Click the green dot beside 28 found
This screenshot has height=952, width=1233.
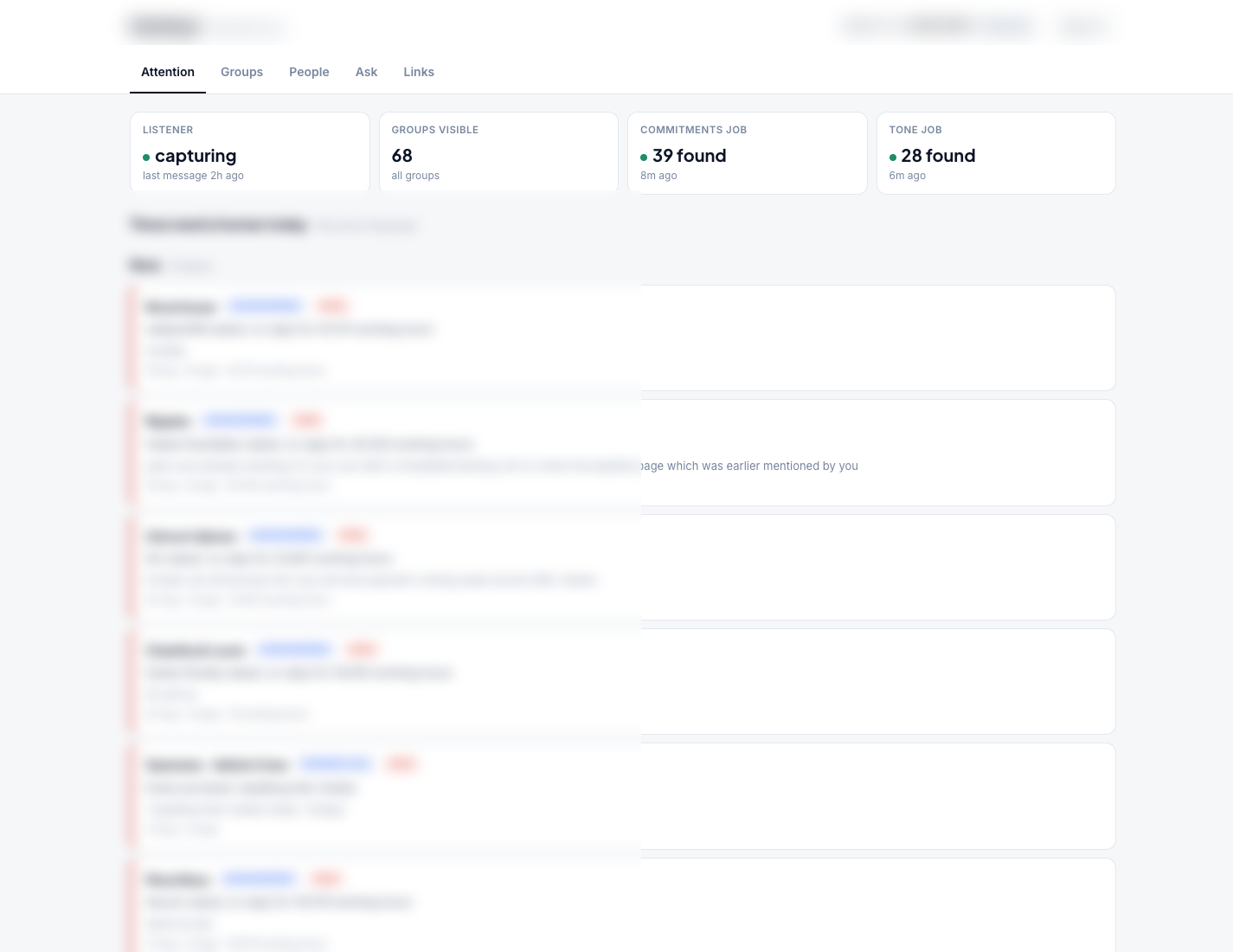(893, 158)
